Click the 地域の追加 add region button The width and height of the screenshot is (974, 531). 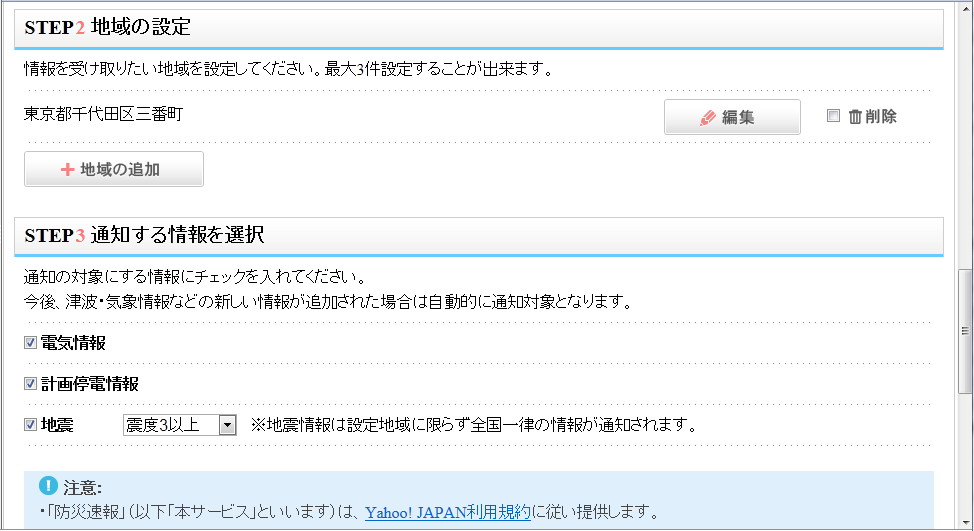114,169
